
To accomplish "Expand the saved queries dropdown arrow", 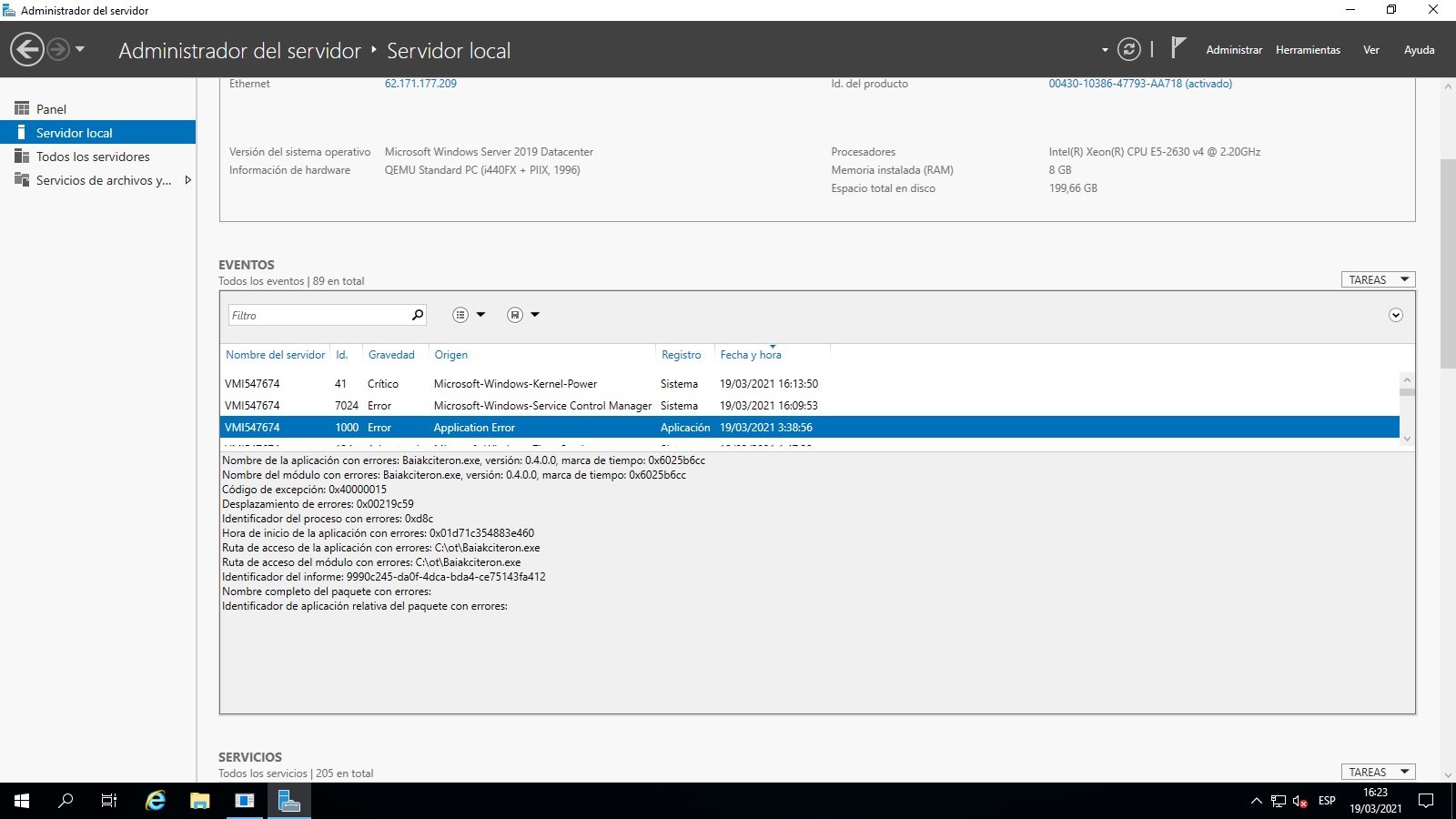I will (535, 315).
